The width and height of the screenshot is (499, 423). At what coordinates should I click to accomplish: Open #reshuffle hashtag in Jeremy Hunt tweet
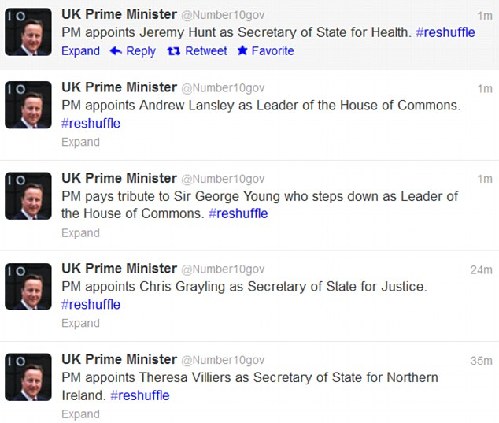tap(446, 33)
